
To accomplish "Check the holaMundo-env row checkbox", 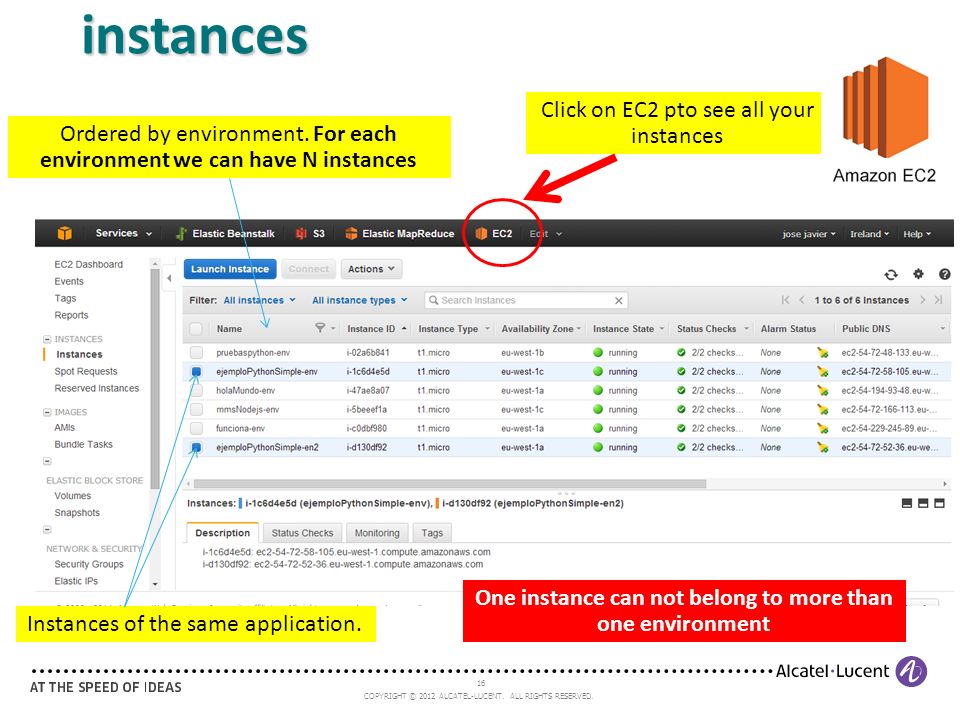I will [x=196, y=391].
